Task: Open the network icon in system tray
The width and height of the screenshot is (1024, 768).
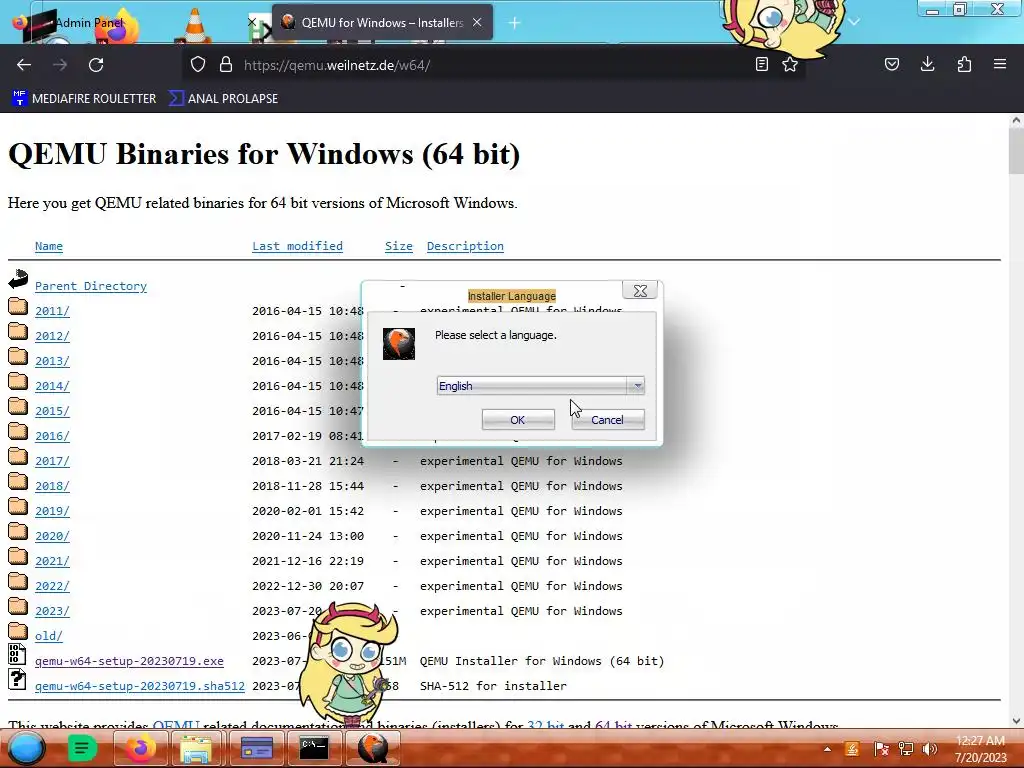Action: [906, 749]
